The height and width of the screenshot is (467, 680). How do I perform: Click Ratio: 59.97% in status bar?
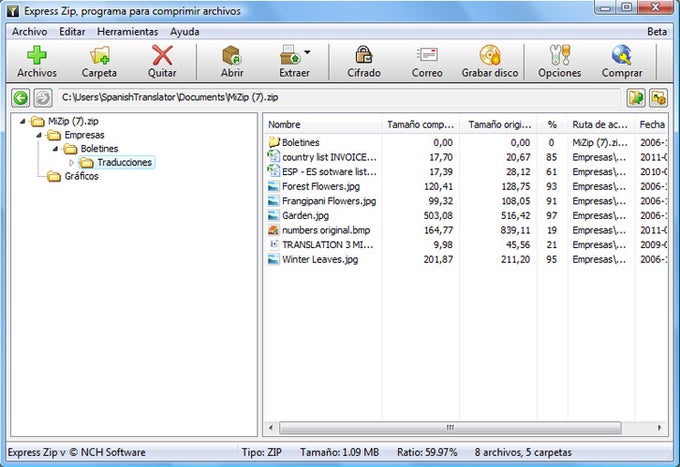(427, 452)
